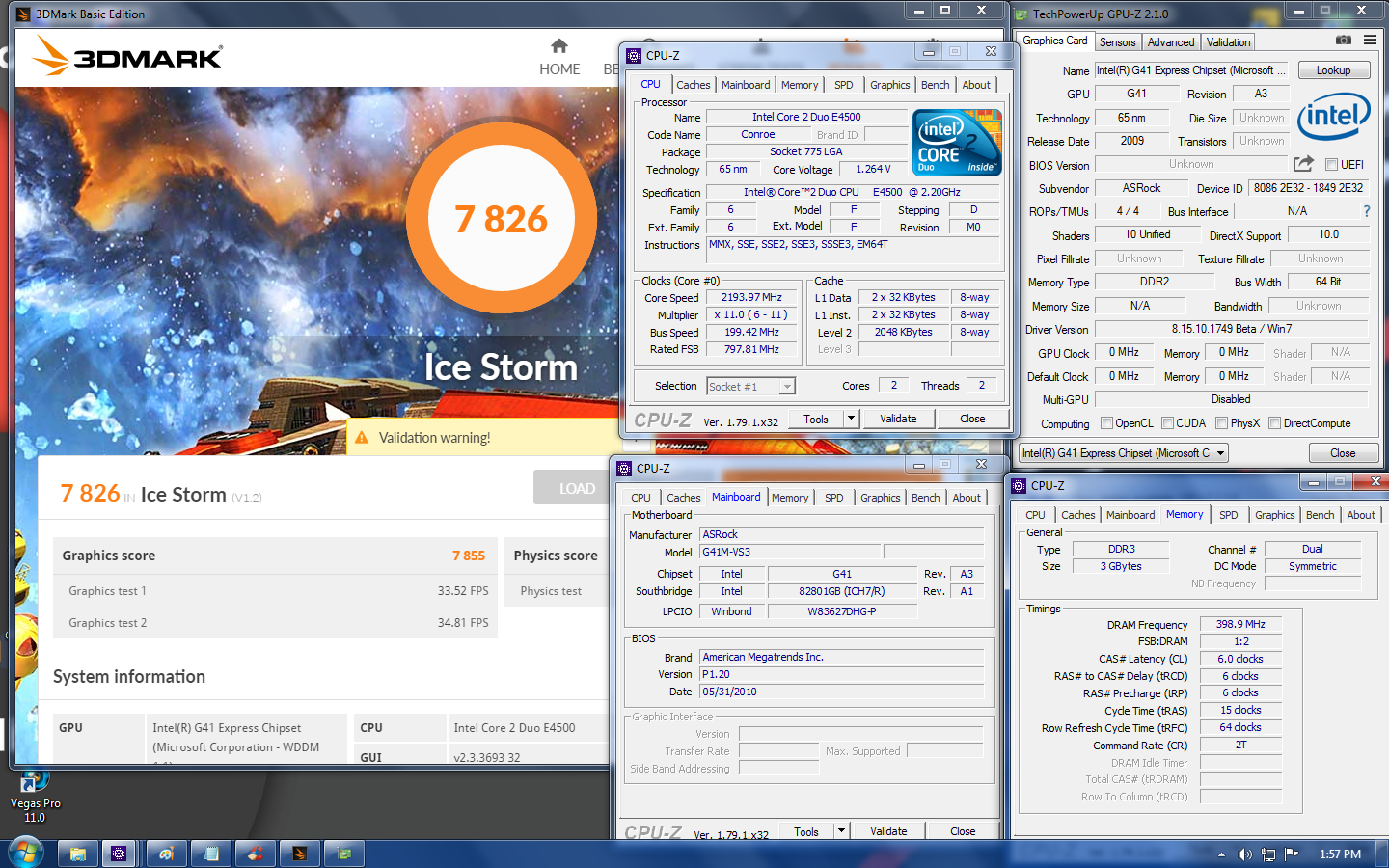Open the volume control in system tray
This screenshot has width=1389, height=868.
coord(1244,854)
